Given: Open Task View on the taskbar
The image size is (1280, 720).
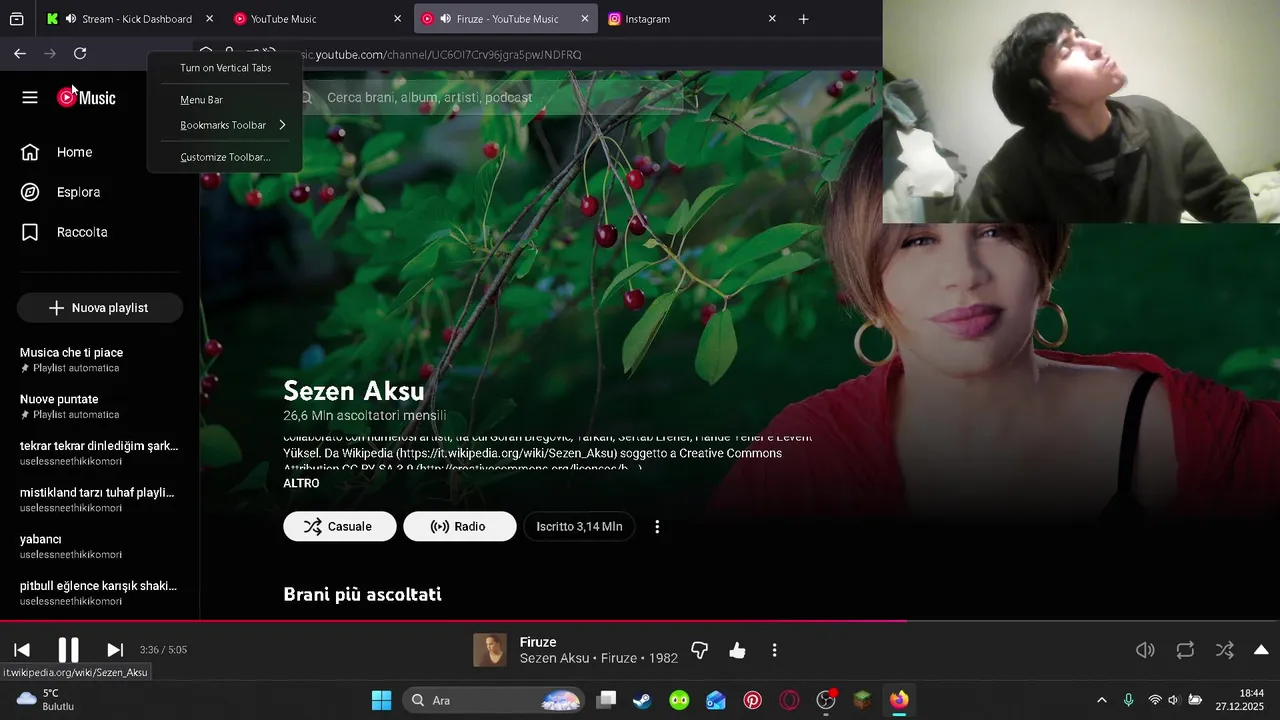Looking at the screenshot, I should 606,700.
